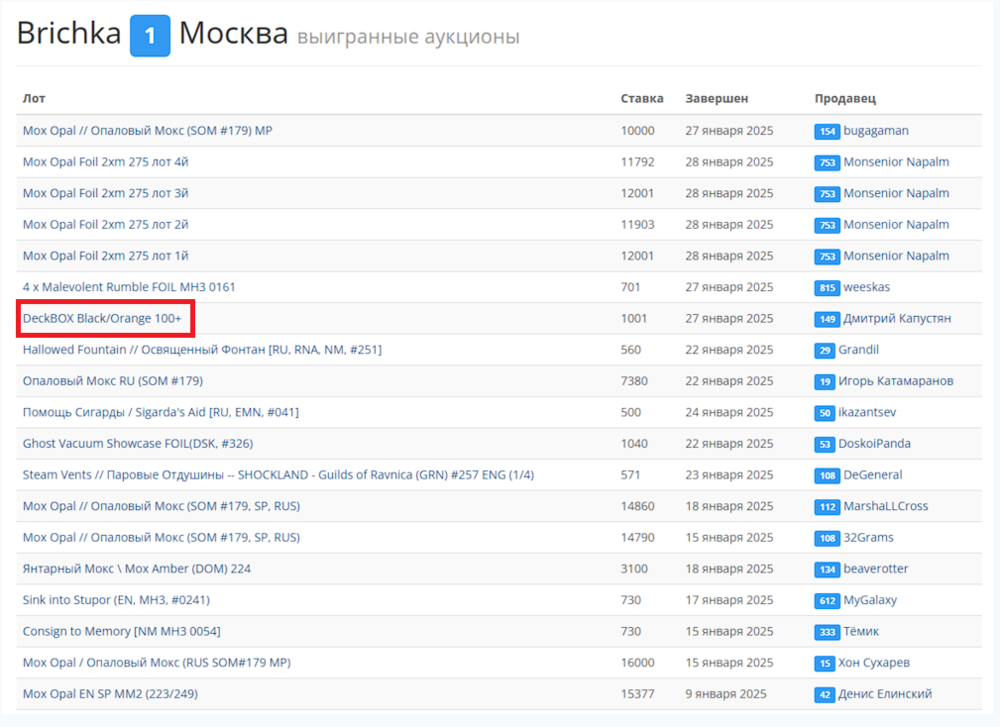Open the Steam Vents SHOCKLAND lot
1000x727 pixels.
point(278,475)
